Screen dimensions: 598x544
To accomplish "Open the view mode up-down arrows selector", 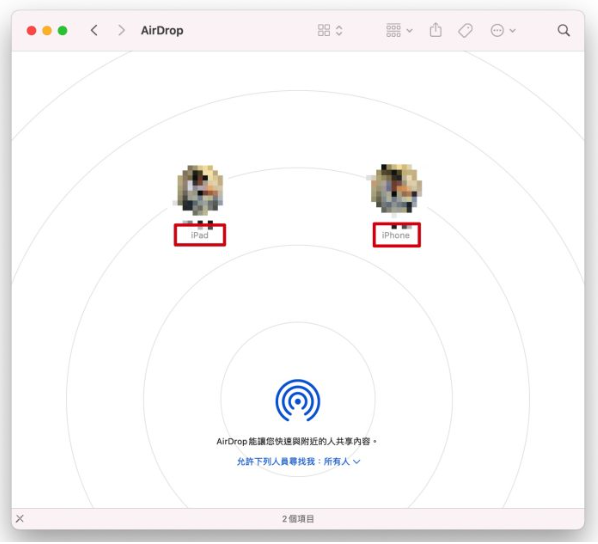I will click(339, 31).
